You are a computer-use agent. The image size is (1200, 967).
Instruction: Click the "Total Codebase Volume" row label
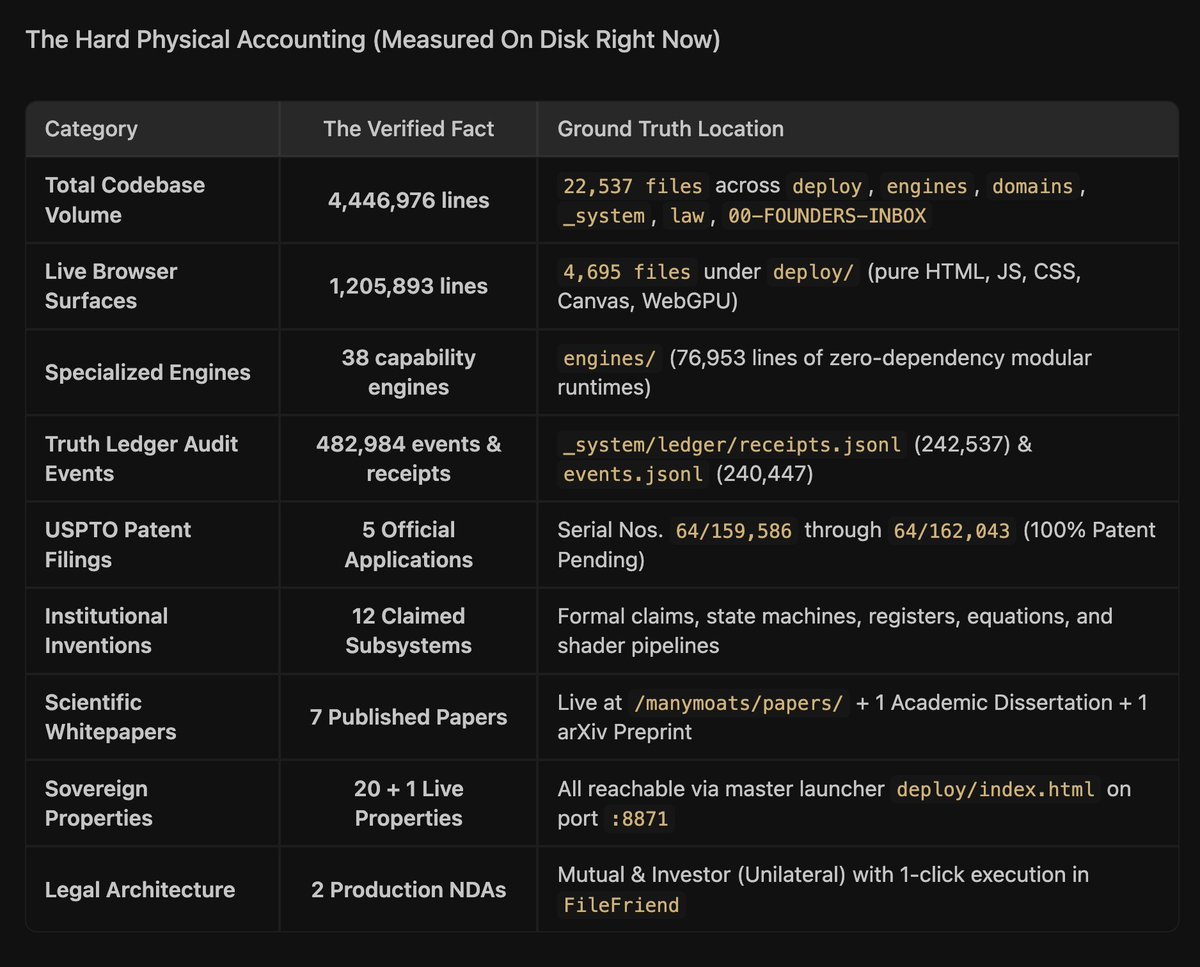tap(125, 200)
